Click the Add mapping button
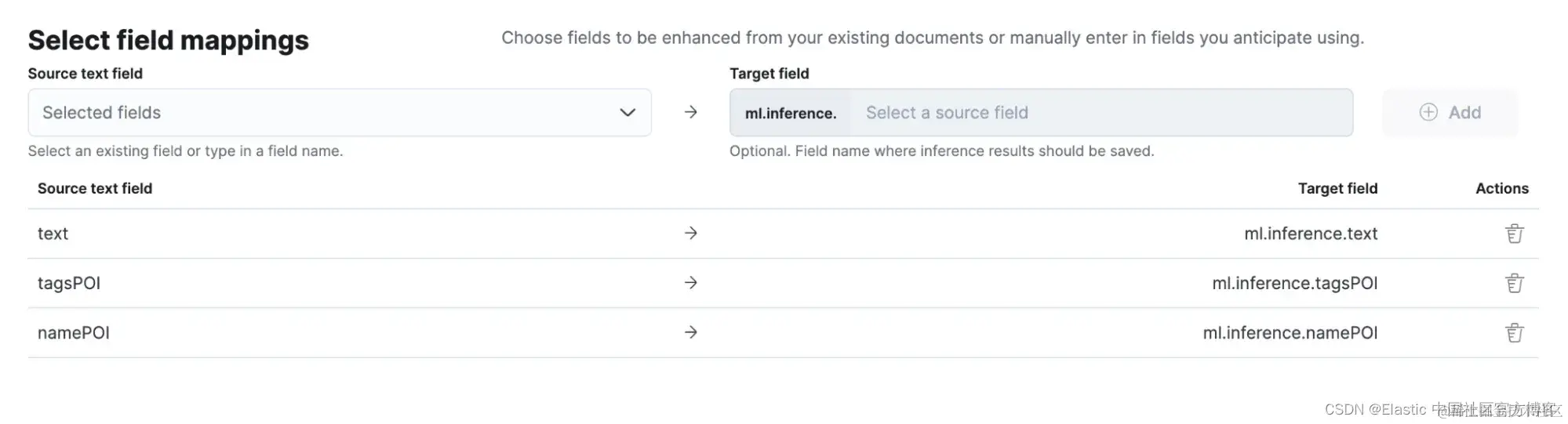The height and width of the screenshot is (424, 1568). pos(1450,113)
